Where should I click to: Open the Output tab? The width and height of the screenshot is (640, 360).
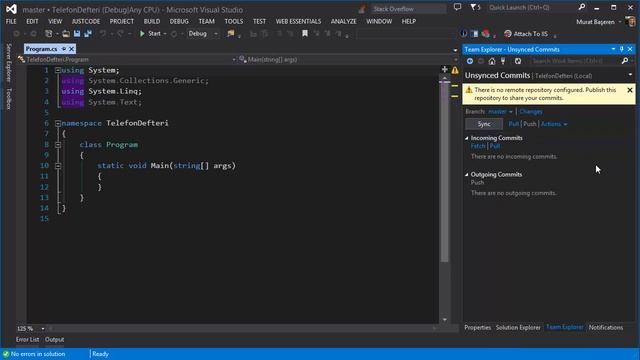click(x=54, y=340)
